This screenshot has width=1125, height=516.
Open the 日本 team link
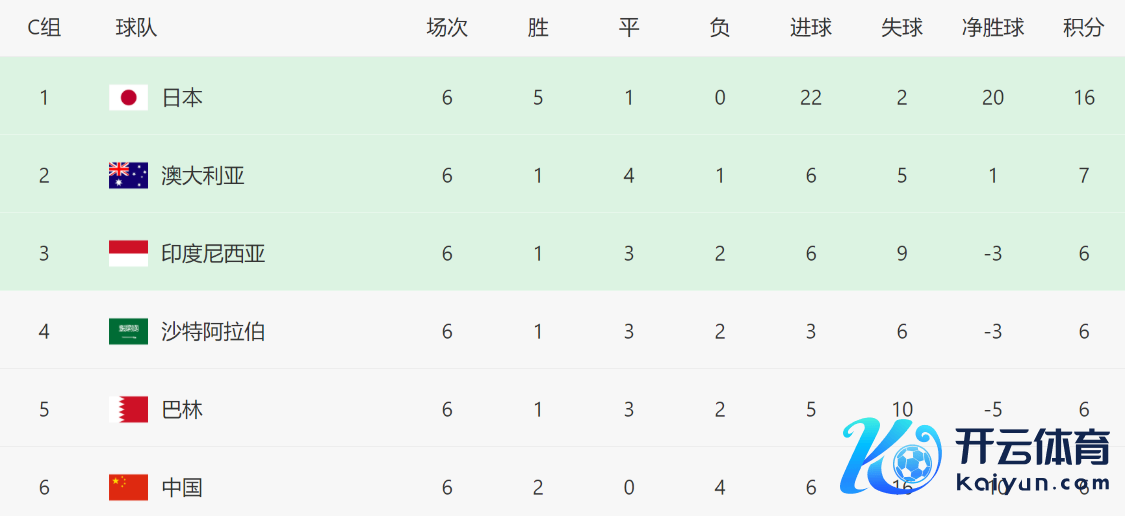coord(182,97)
